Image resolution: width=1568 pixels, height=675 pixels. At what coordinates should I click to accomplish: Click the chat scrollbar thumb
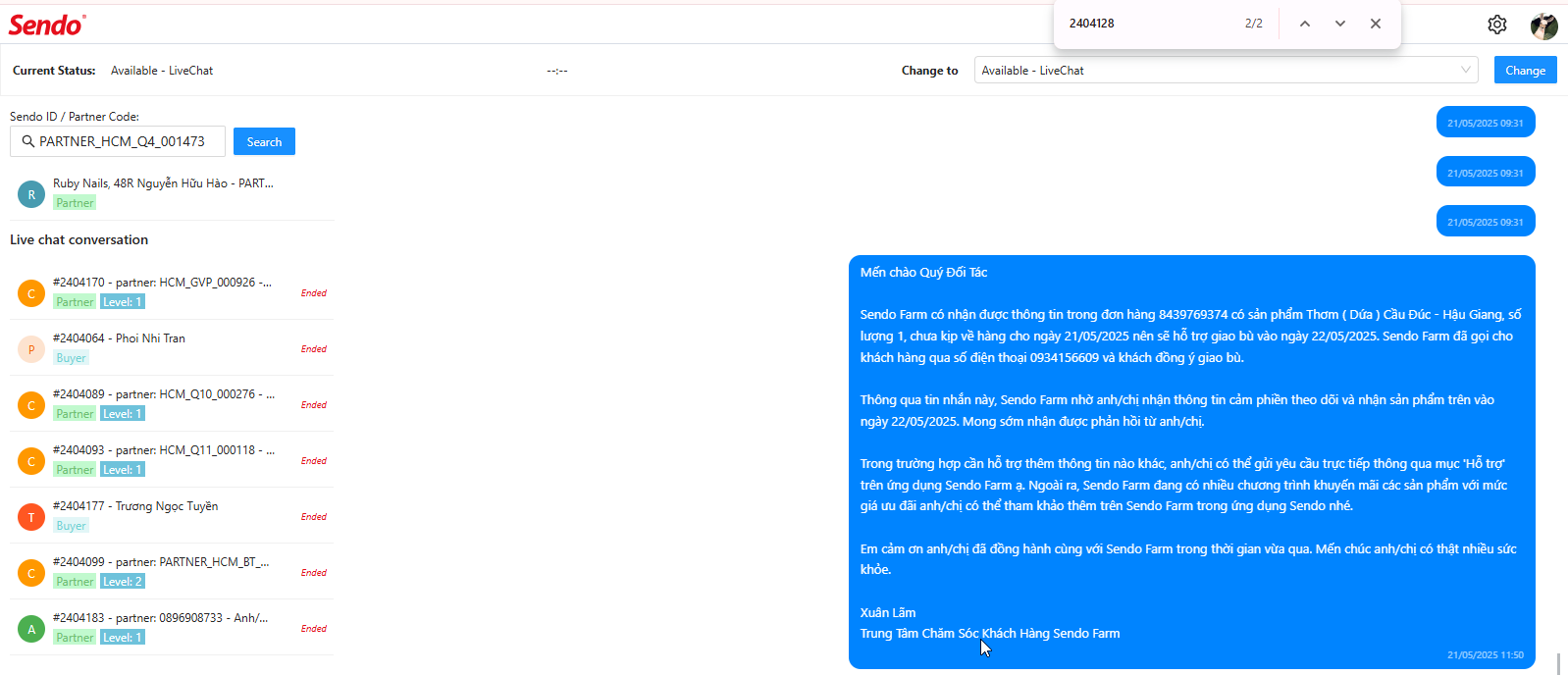coord(1558,663)
